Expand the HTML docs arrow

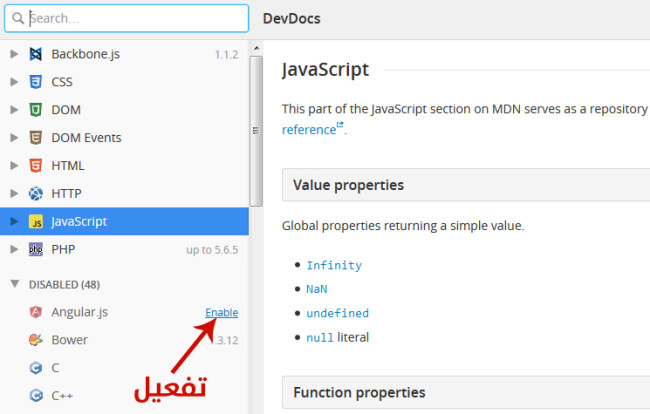[x=14, y=165]
